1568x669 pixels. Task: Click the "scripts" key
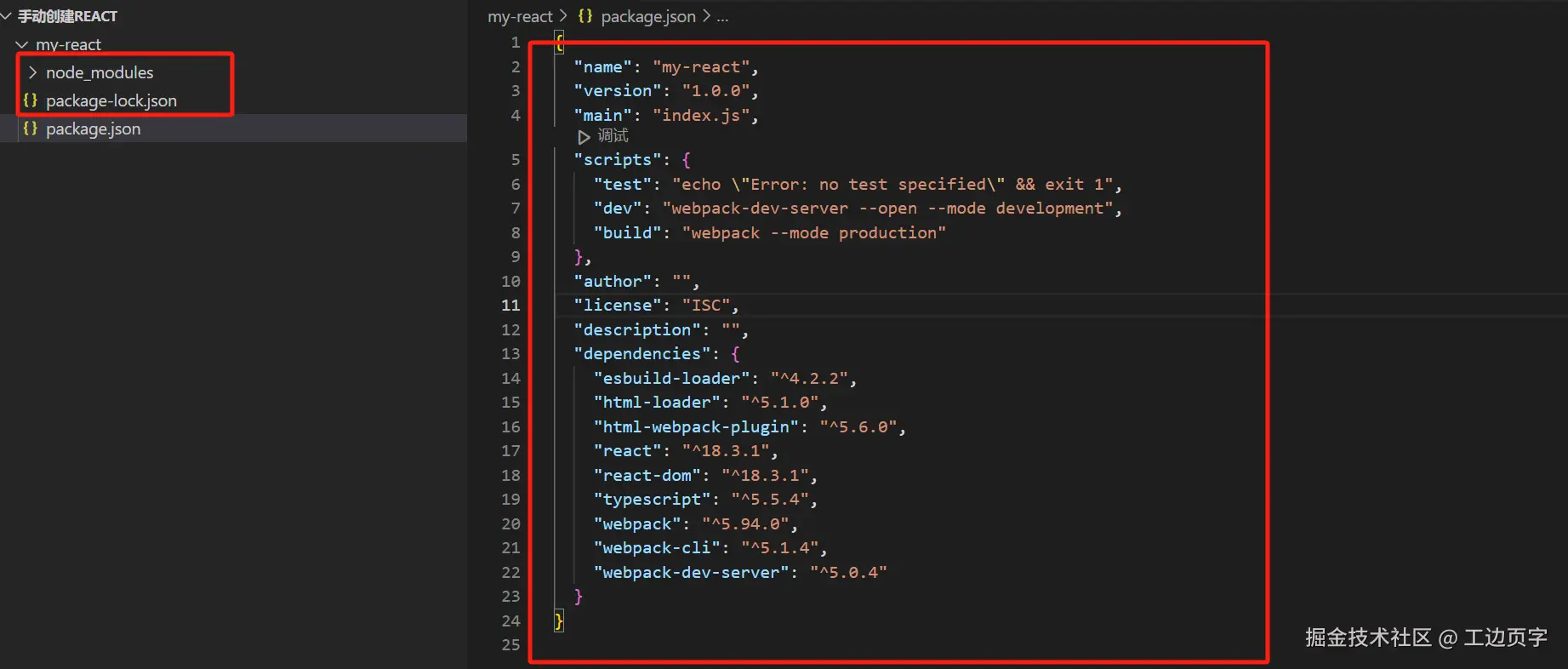[618, 160]
